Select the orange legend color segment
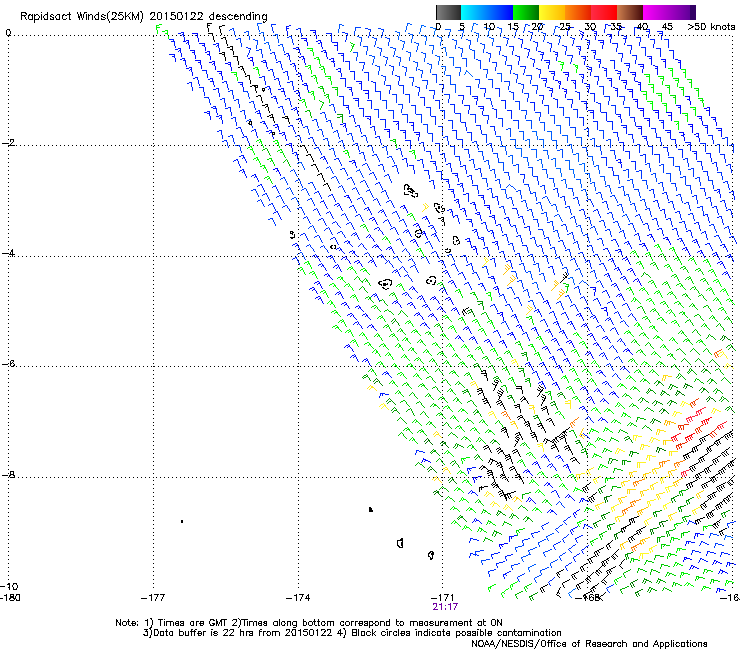 click(578, 12)
